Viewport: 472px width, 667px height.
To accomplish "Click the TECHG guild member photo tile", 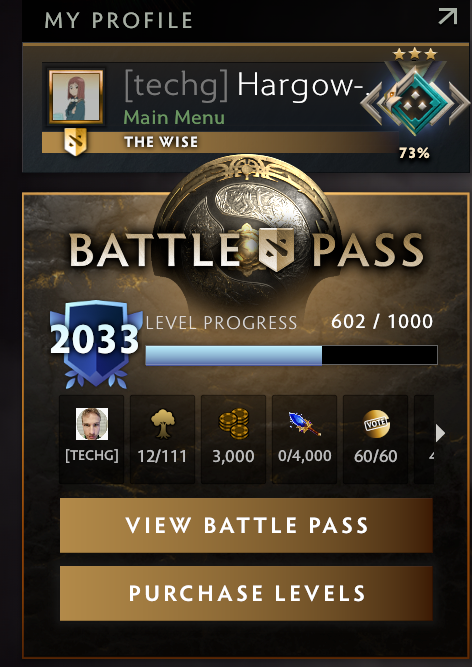I will [x=91, y=439].
